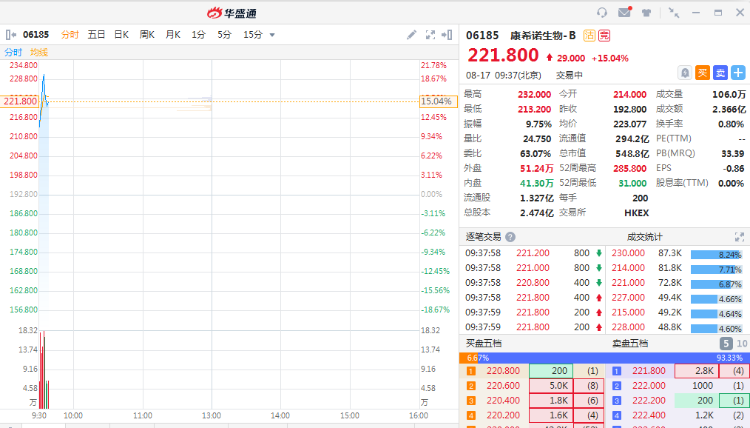Select 10-level order book depth
750x428 pixels.
741,343
